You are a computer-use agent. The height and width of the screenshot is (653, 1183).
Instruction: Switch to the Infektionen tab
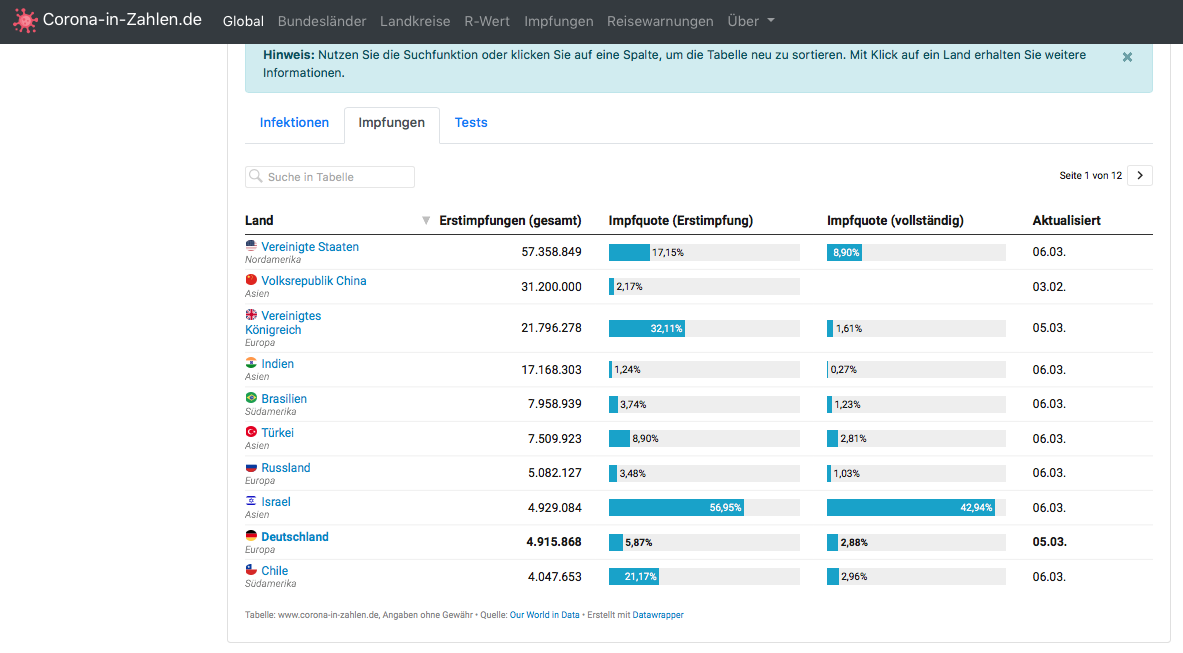294,123
